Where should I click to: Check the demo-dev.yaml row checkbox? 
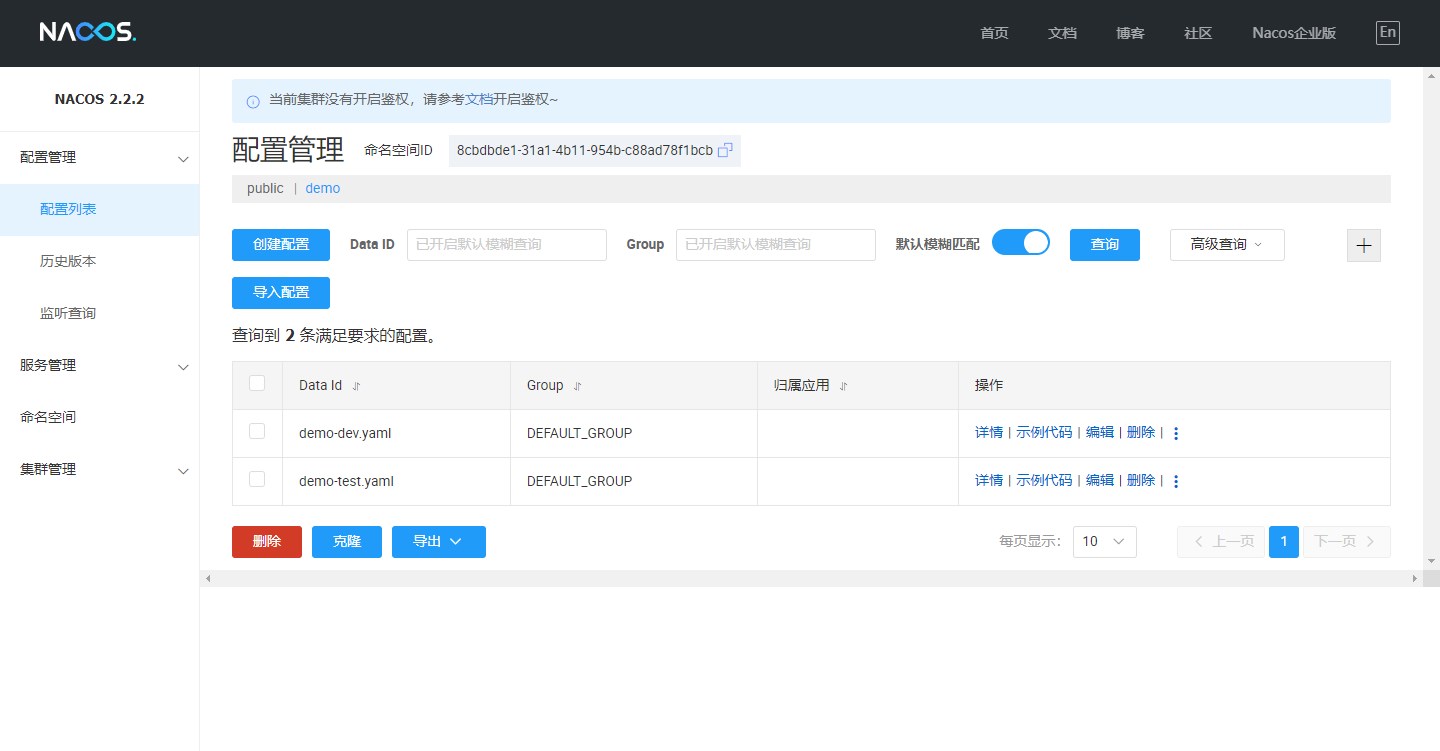click(257, 431)
